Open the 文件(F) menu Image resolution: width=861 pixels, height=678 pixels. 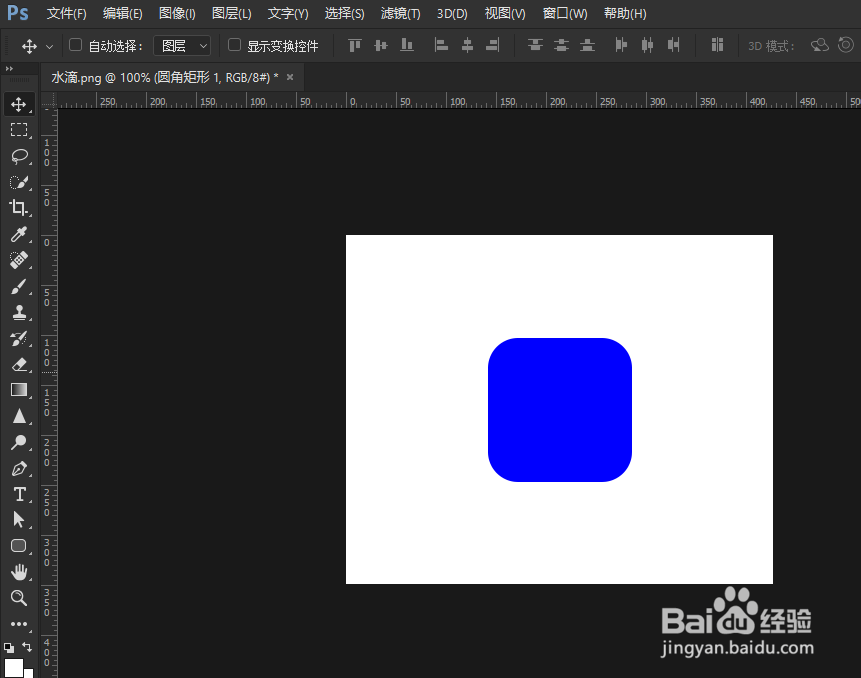(x=66, y=13)
